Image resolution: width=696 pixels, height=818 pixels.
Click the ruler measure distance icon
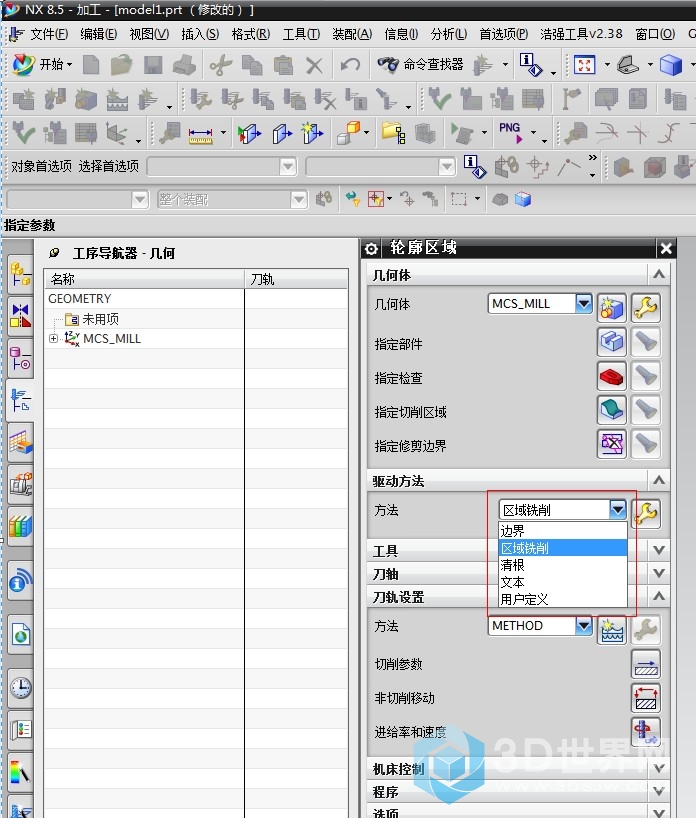pos(200,136)
